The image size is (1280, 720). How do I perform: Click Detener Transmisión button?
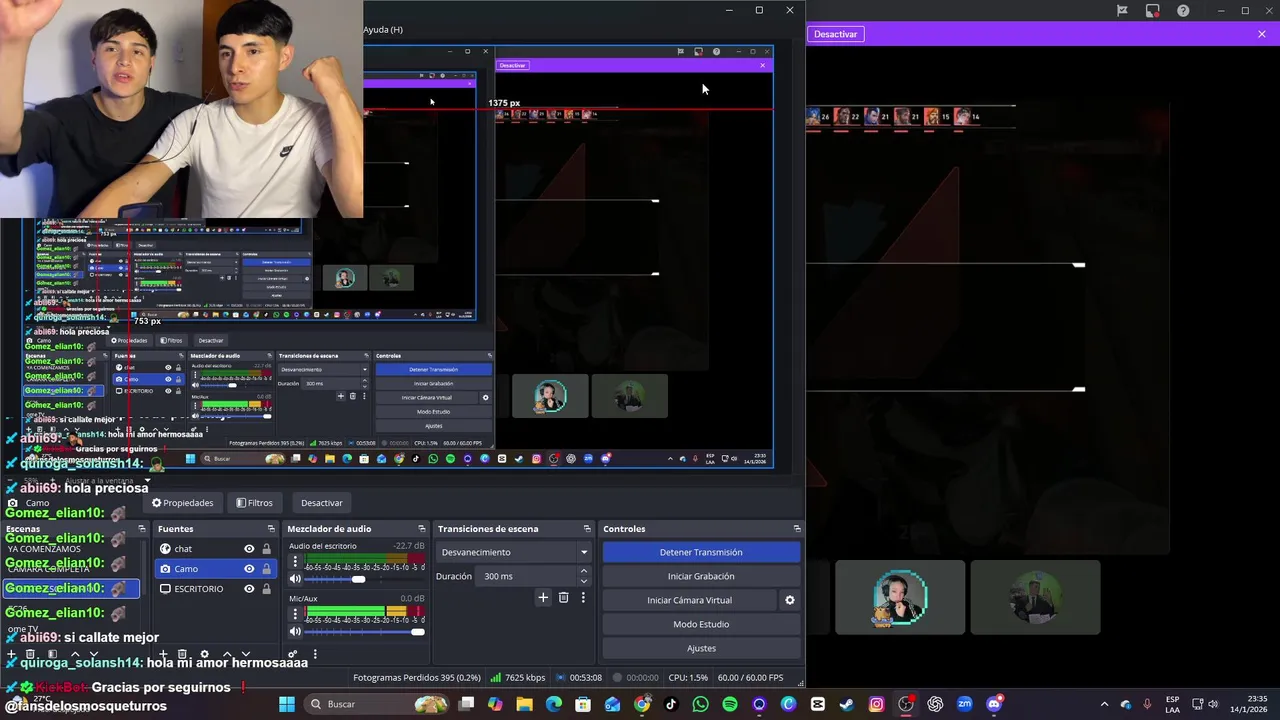point(701,552)
